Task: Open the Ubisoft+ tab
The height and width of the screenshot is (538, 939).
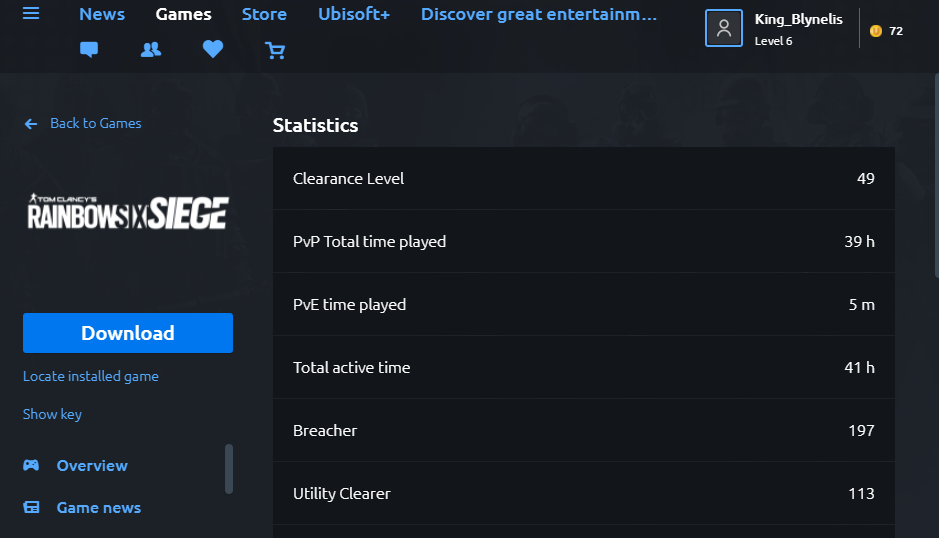Action: [x=354, y=14]
